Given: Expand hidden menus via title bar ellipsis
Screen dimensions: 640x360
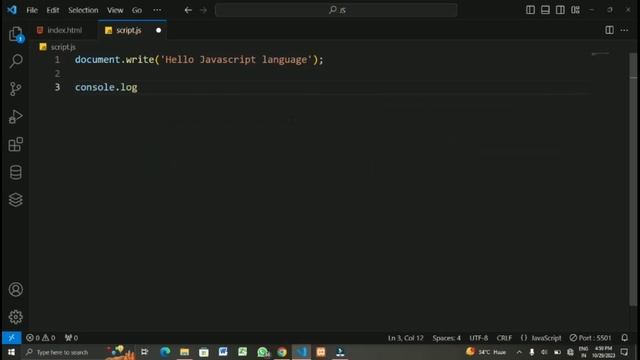Looking at the screenshot, I should [x=157, y=10].
